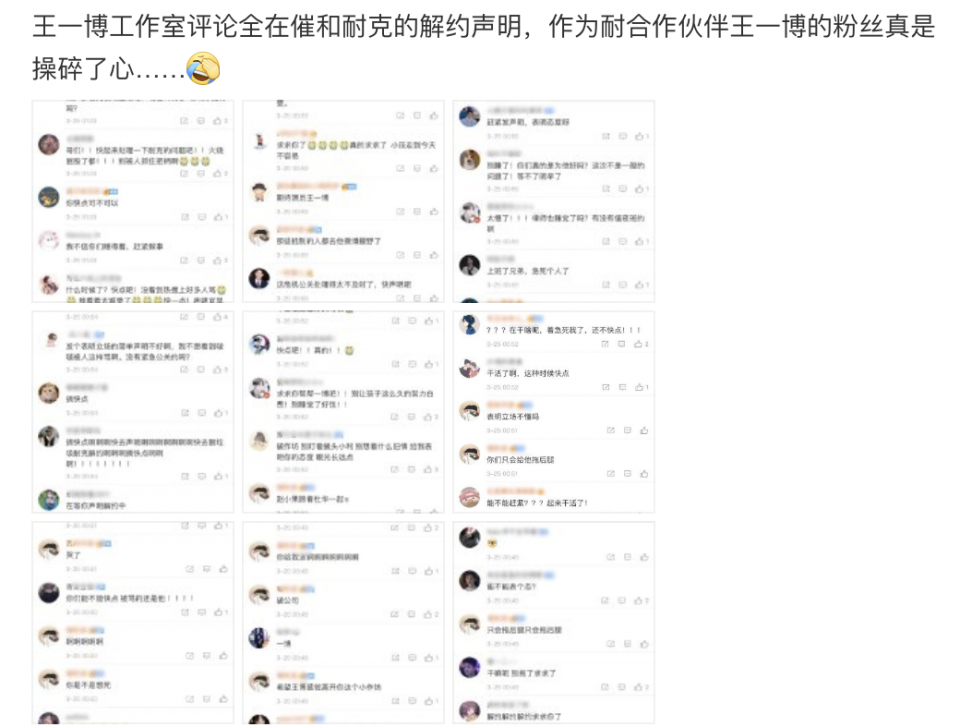
Task: Open thumbnail with comment 期待演员王一博
Action: coord(343,202)
